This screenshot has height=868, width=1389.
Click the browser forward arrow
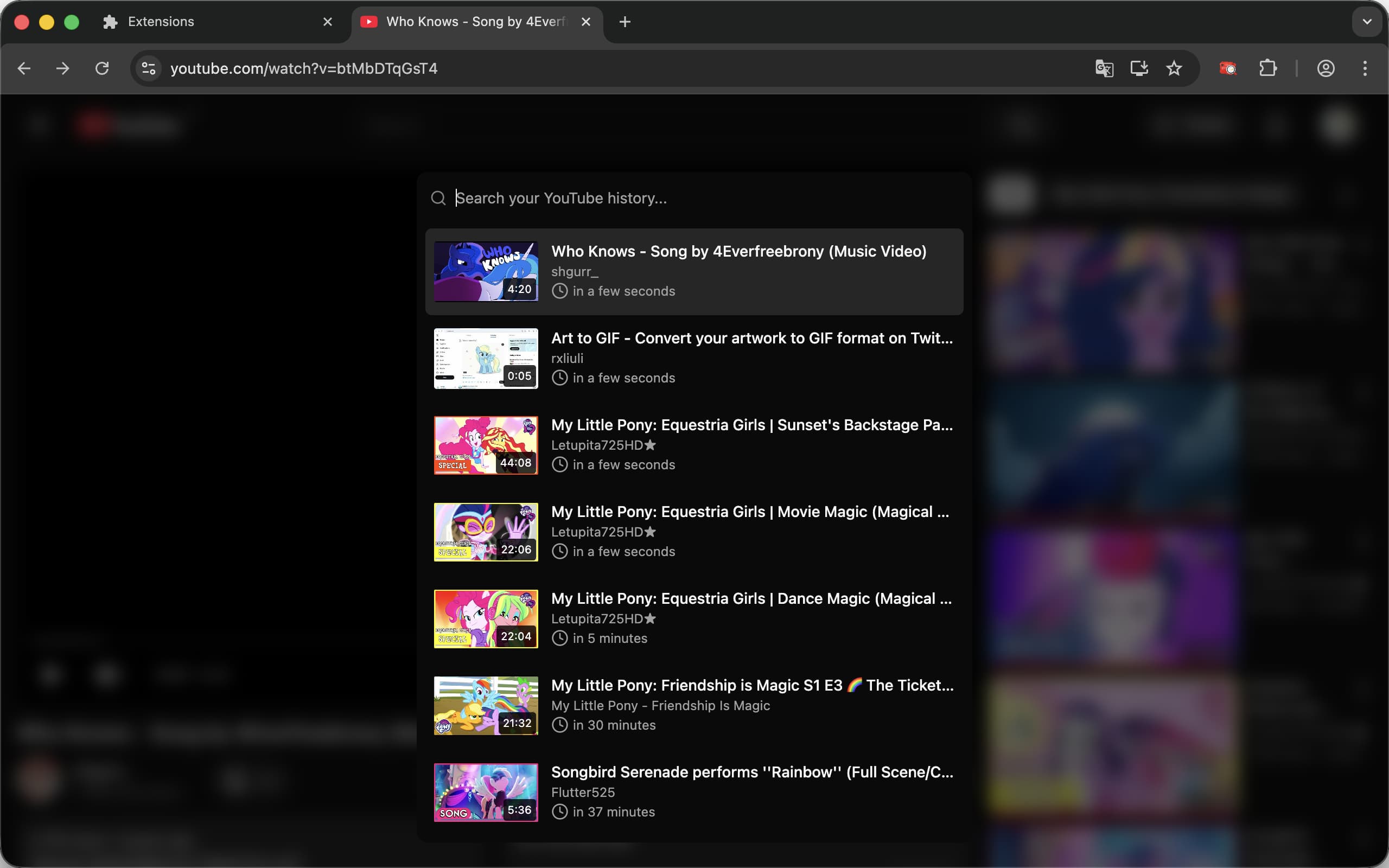point(62,68)
